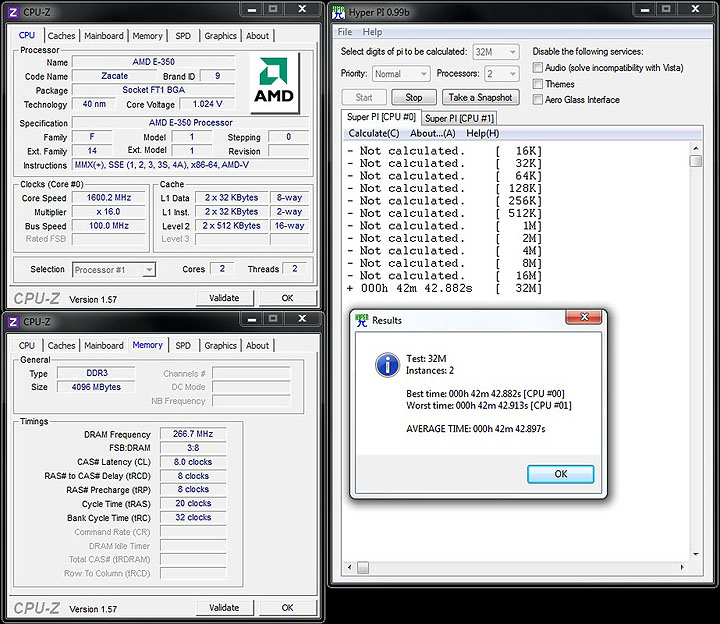Click the AMD logo in CPU-Z processor panel

pyautogui.click(x=274, y=83)
